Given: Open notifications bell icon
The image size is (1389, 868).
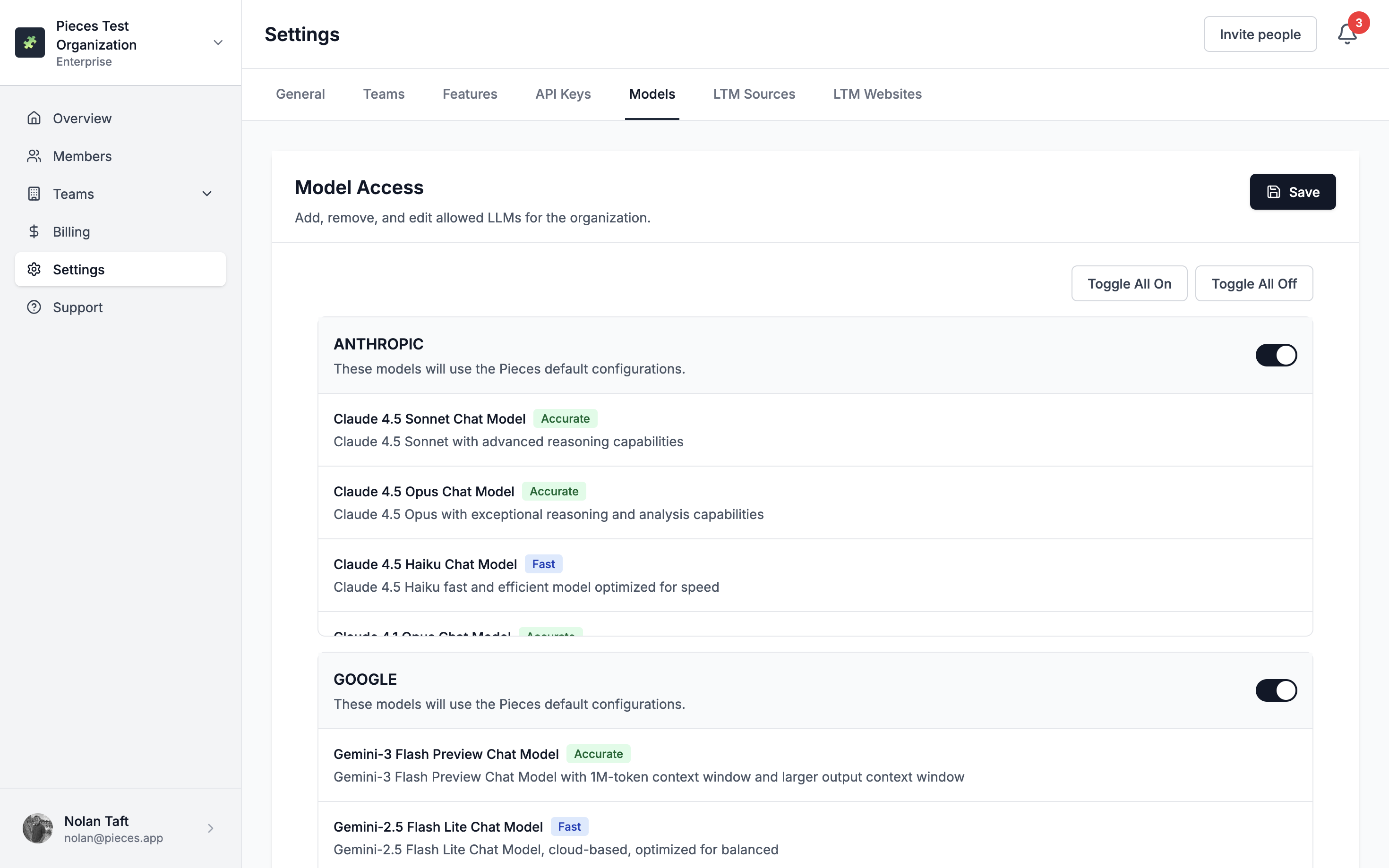Looking at the screenshot, I should pos(1346,34).
